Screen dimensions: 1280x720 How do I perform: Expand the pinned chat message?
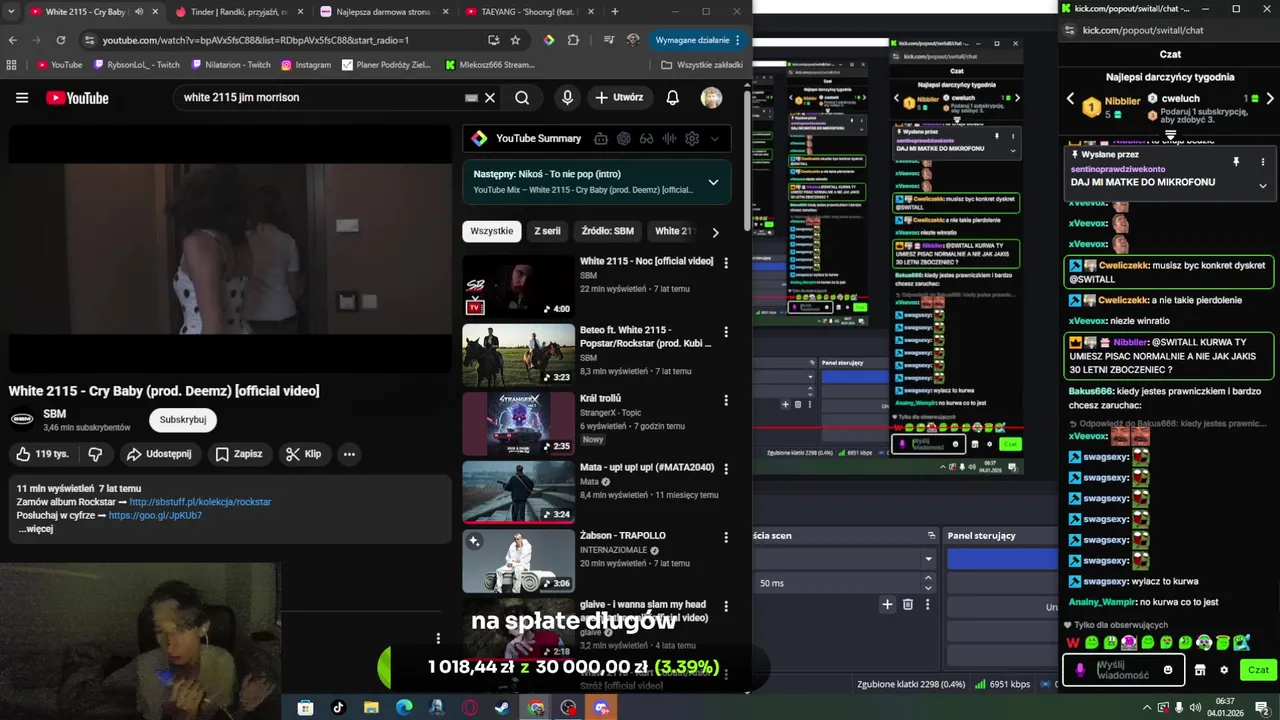point(1262,185)
